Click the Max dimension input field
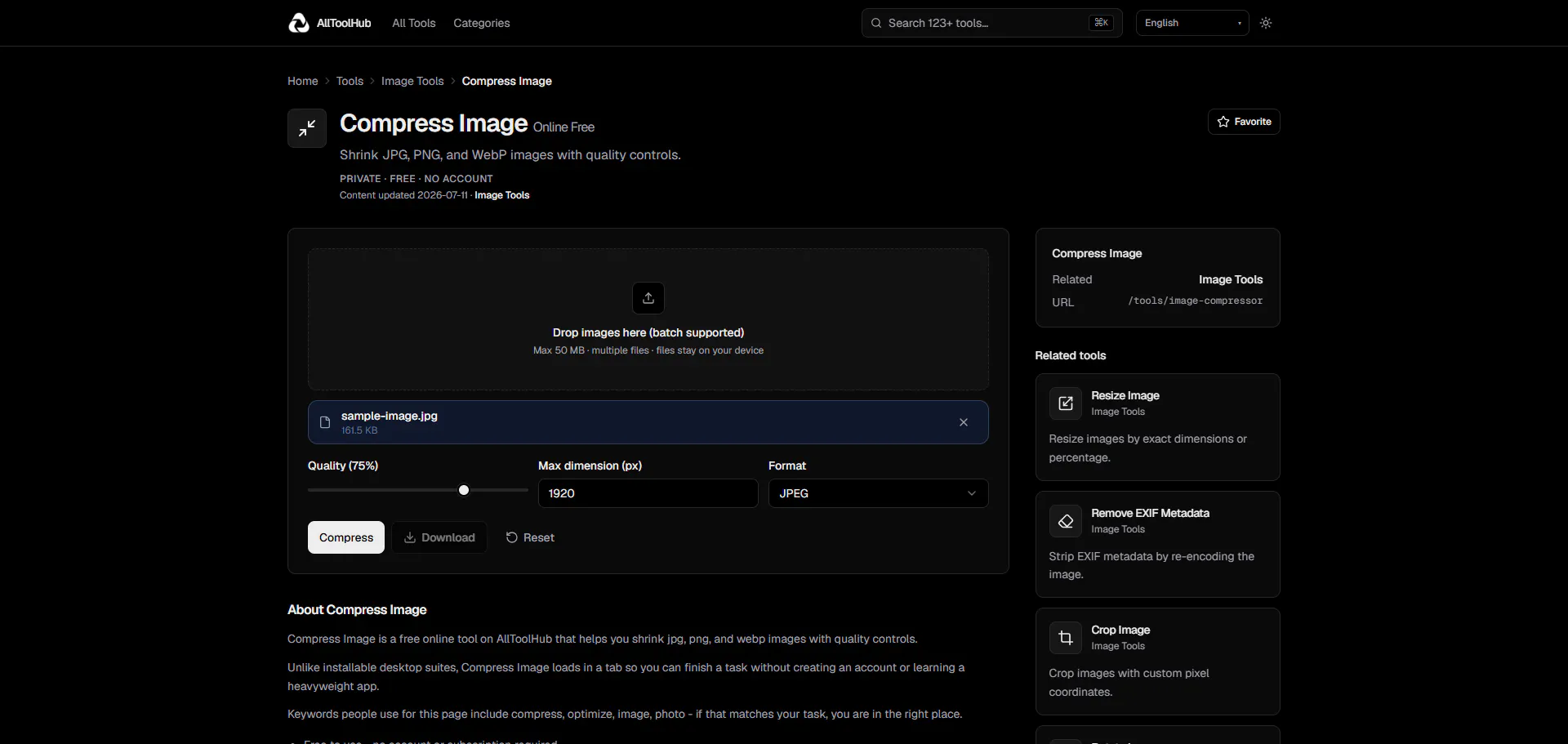The width and height of the screenshot is (1568, 744). (x=648, y=493)
